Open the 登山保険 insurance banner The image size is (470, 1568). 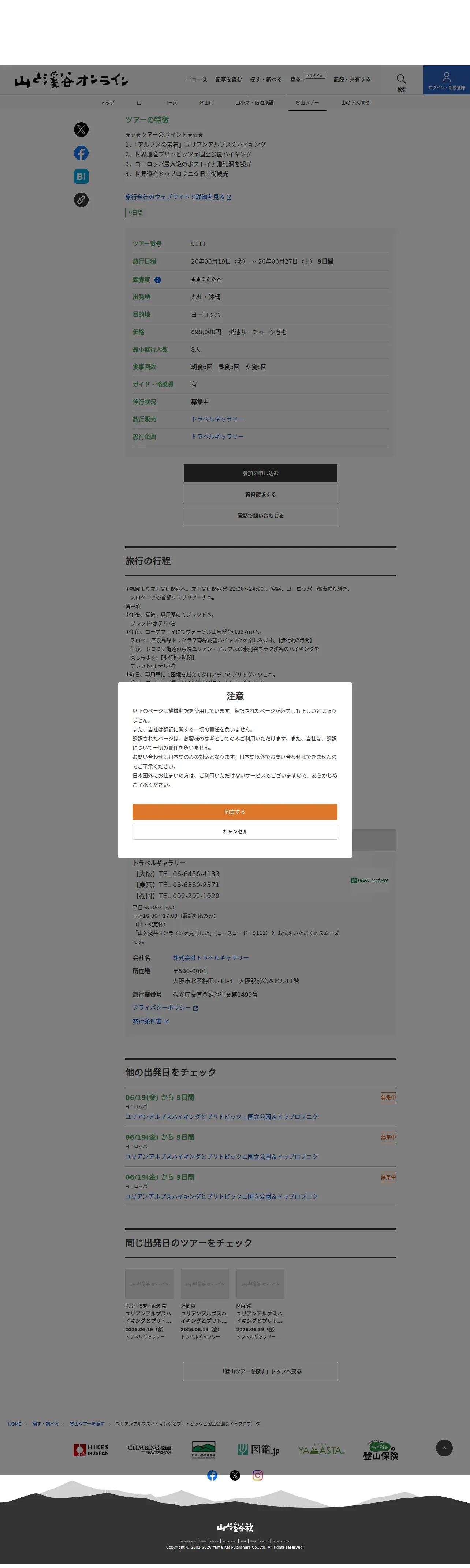(x=381, y=1449)
